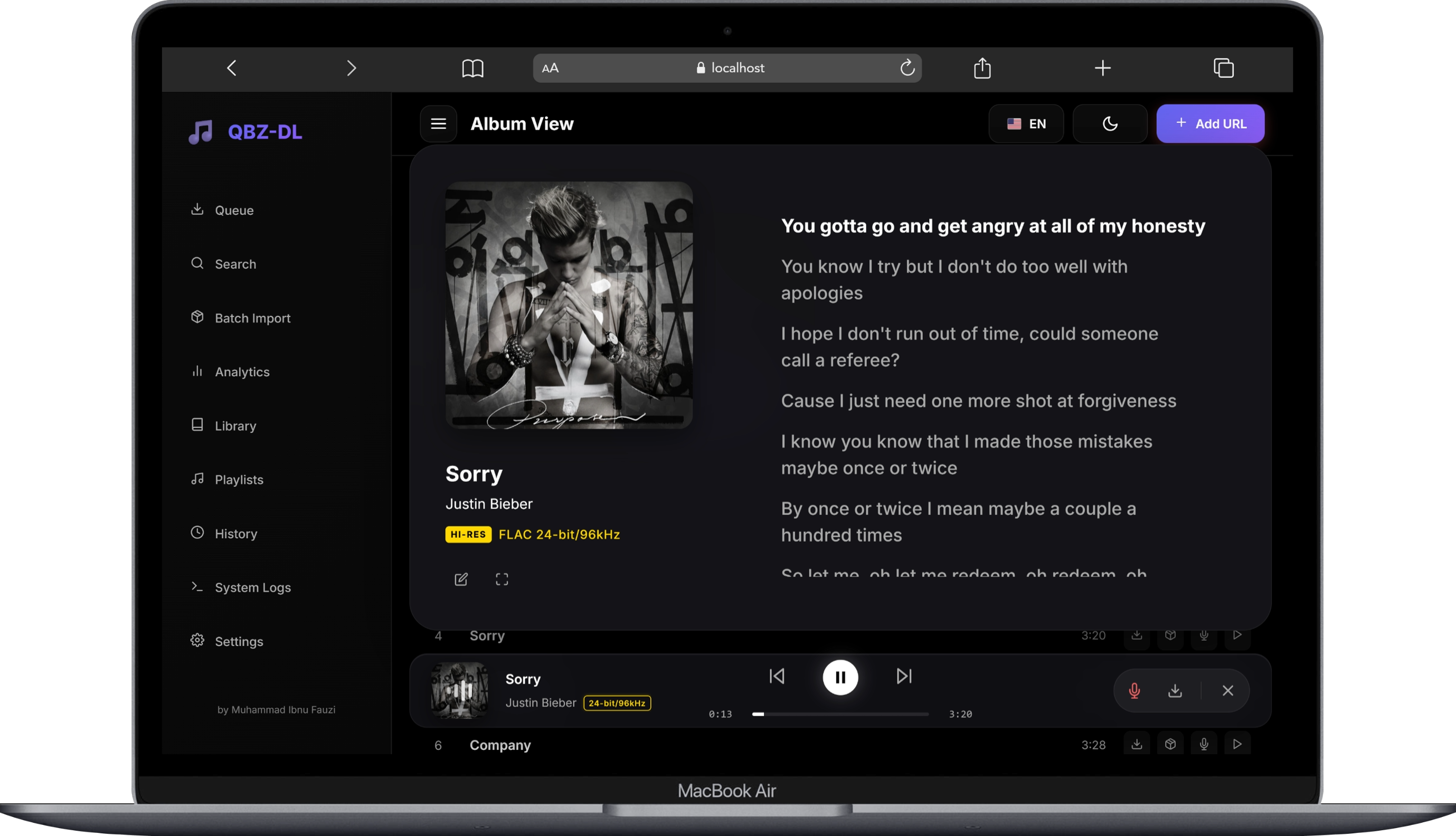The image size is (1456, 836).
Task: Click the 3:20 total duration in player
Action: 960,714
